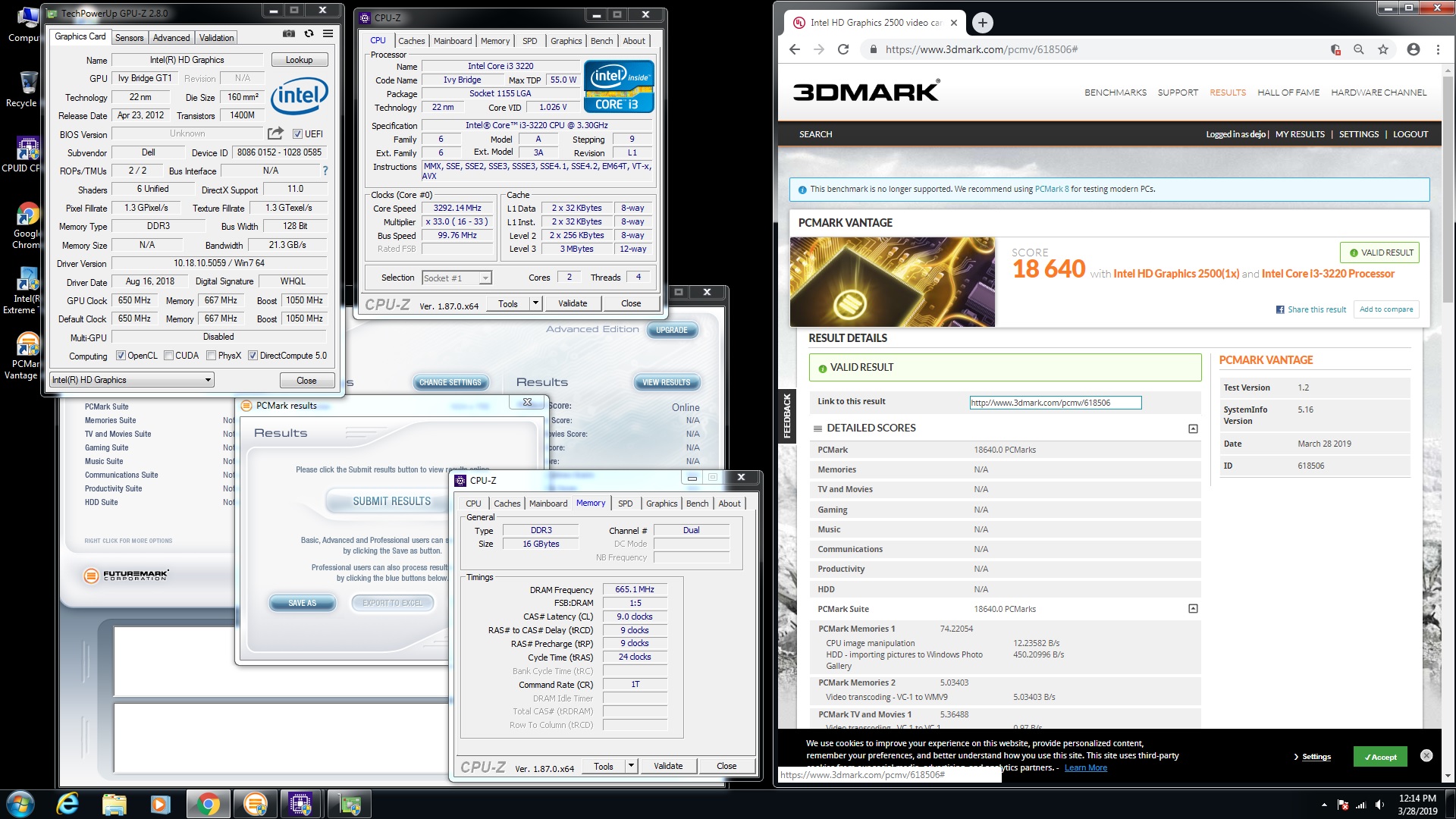Open GPU-Z hamburger menu
The width and height of the screenshot is (1456, 819).
(328, 33)
